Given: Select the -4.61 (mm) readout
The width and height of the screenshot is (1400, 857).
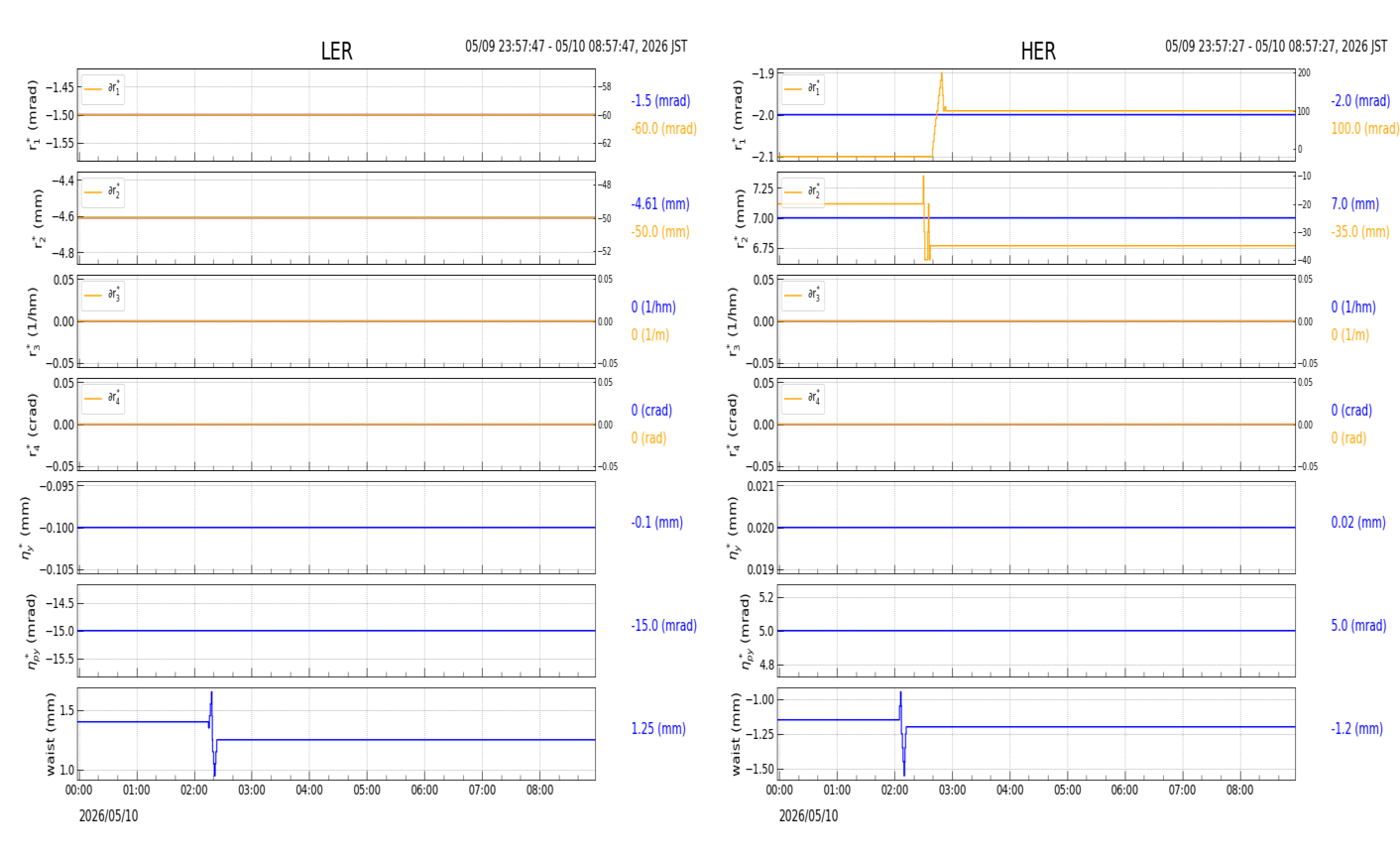Looking at the screenshot, I should click(x=660, y=204).
